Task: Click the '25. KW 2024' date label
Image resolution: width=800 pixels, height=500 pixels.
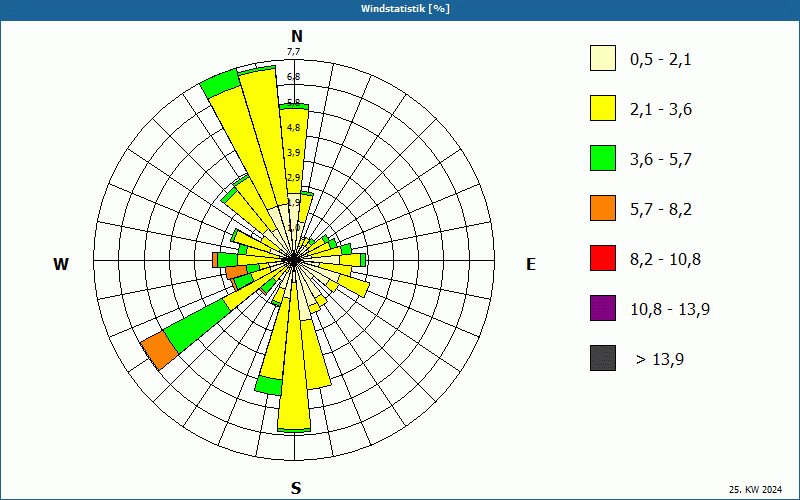Action: point(755,489)
